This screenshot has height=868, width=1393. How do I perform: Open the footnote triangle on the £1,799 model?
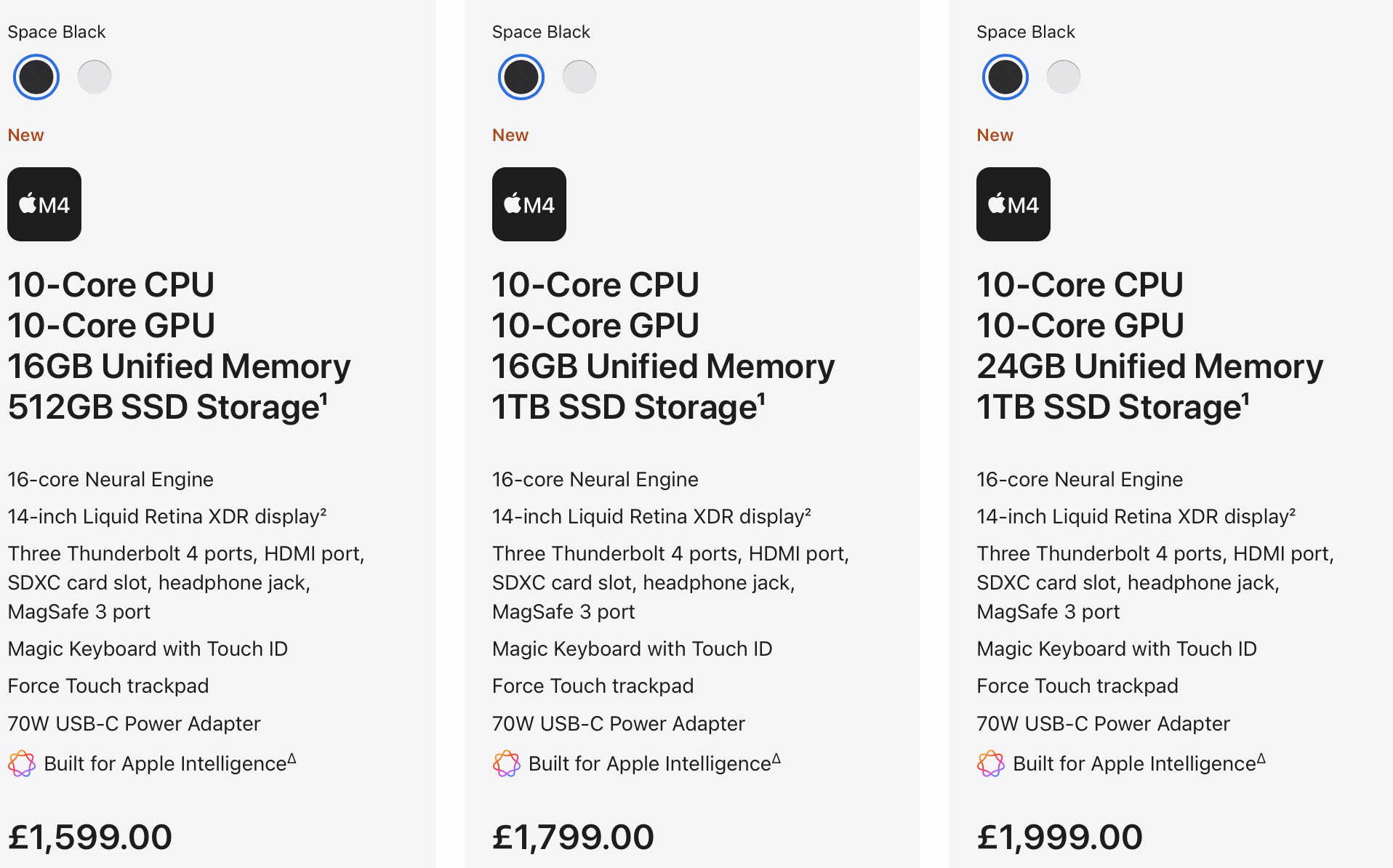coord(776,758)
